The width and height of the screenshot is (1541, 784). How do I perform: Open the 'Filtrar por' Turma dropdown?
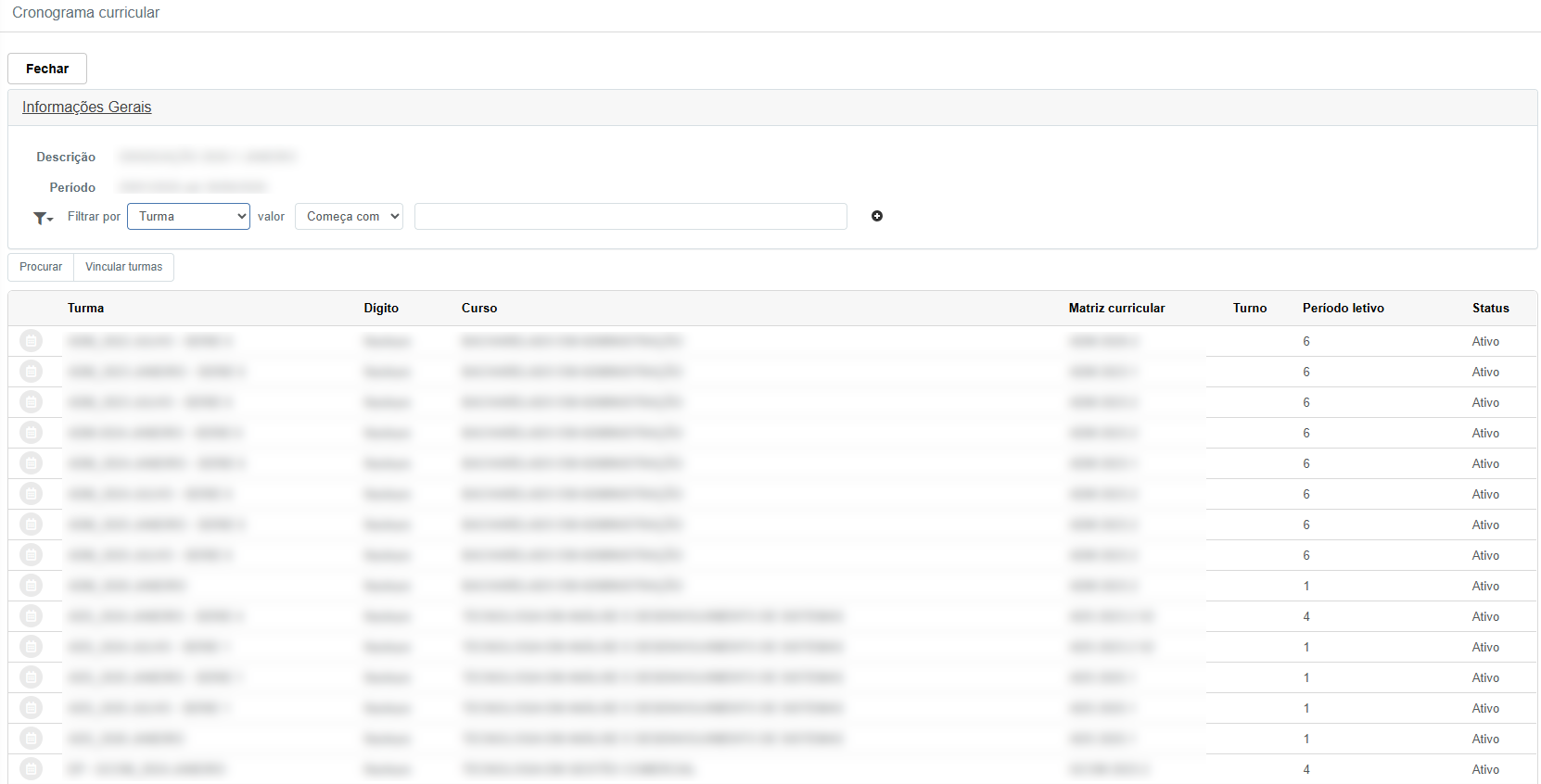point(188,217)
